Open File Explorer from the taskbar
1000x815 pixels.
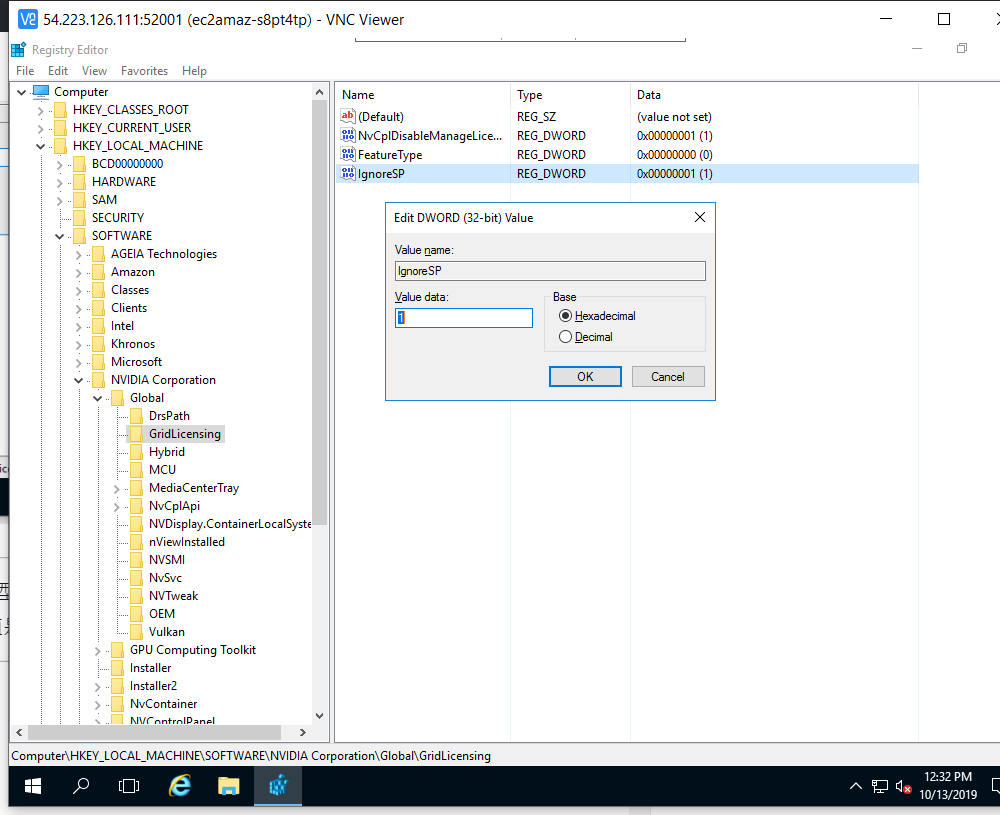[229, 786]
